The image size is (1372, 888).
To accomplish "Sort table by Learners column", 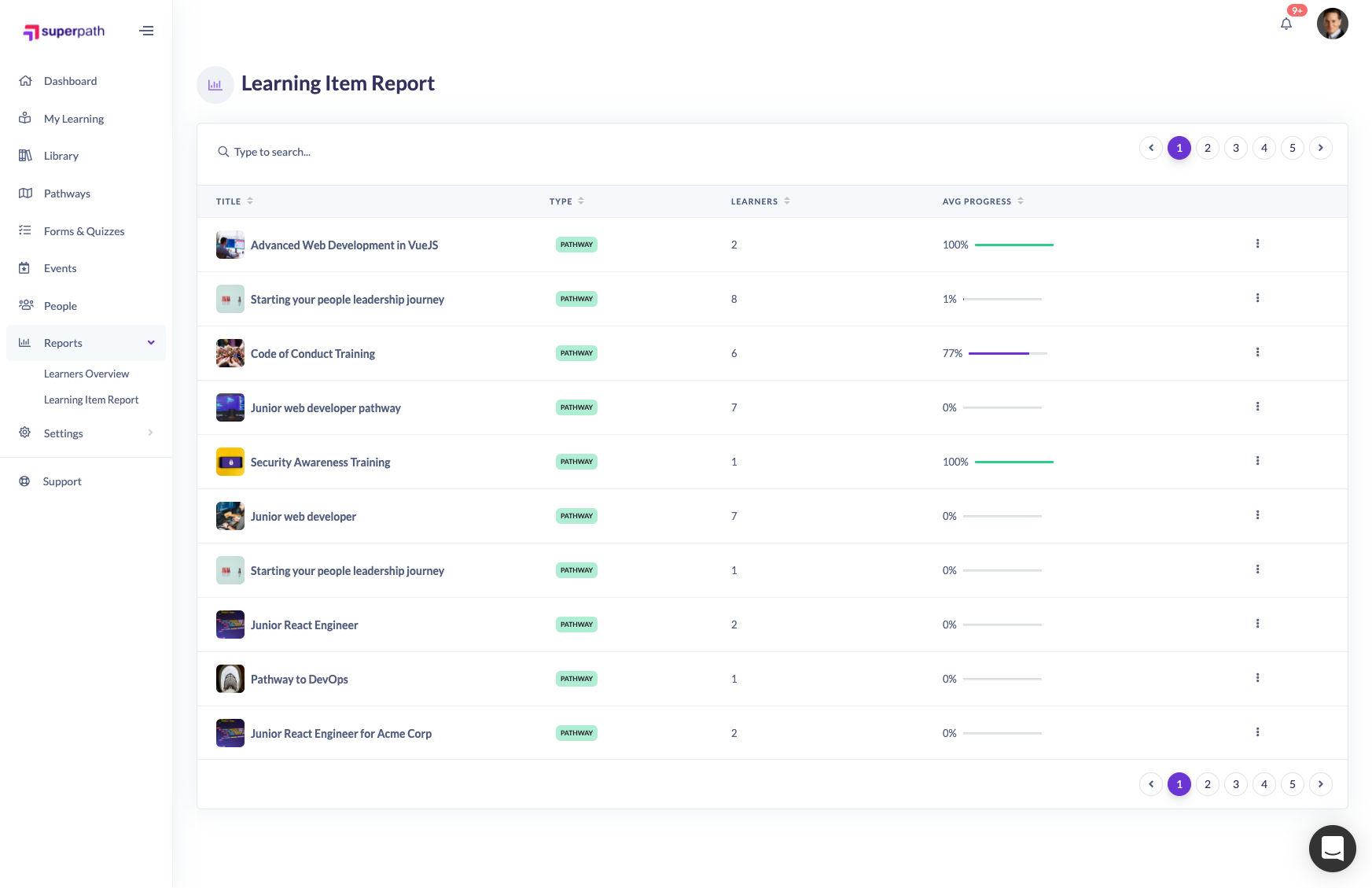I will point(787,201).
